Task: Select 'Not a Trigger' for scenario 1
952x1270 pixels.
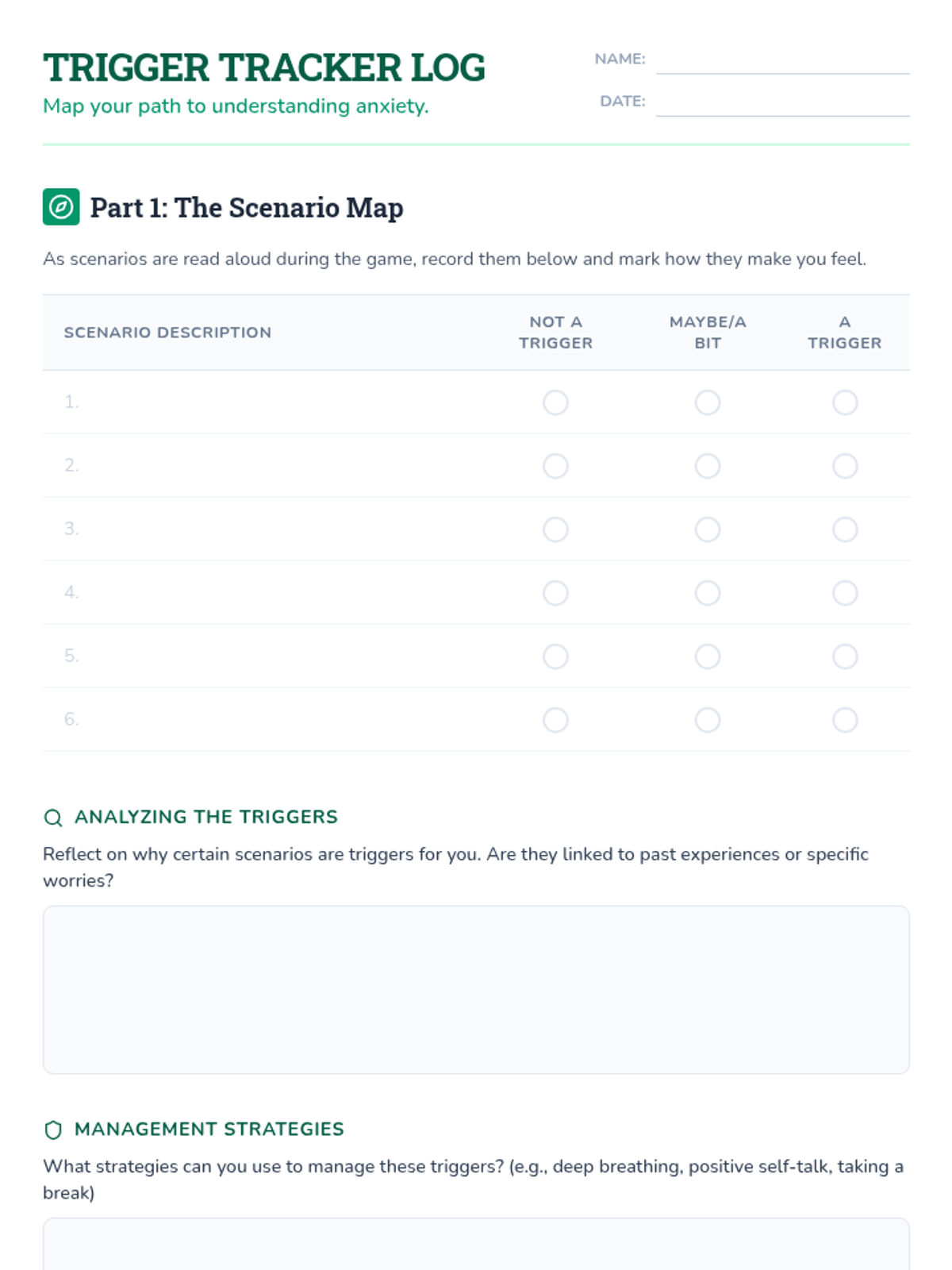Action: 555,402
